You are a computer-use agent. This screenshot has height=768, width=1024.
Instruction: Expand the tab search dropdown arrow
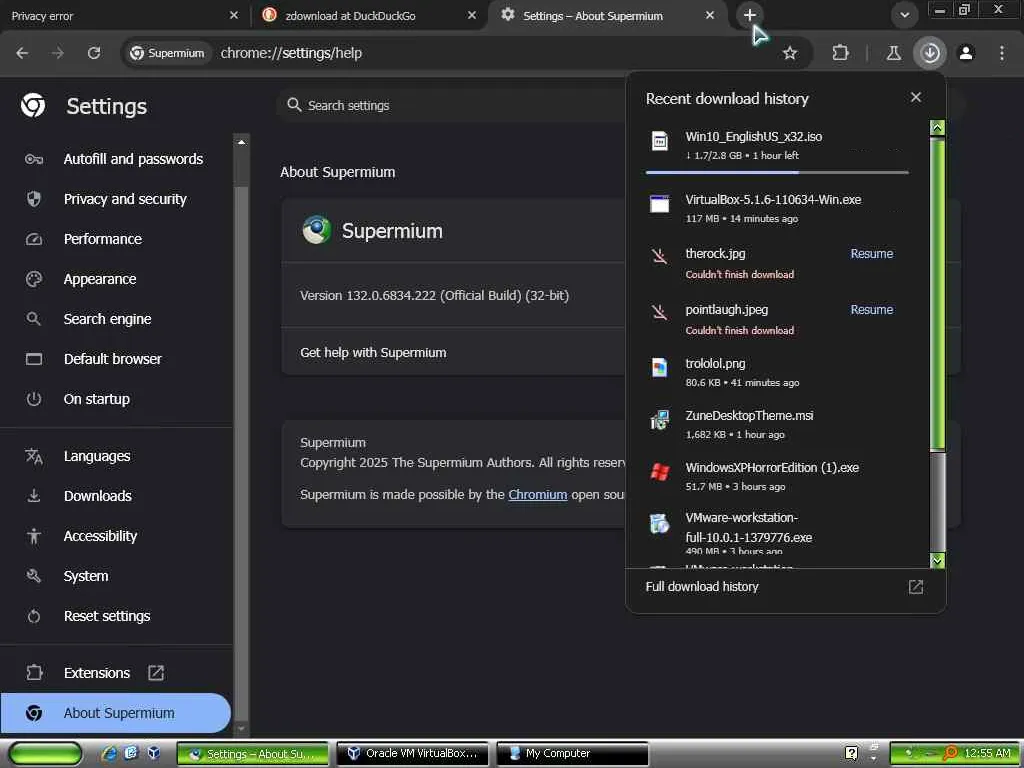904,15
